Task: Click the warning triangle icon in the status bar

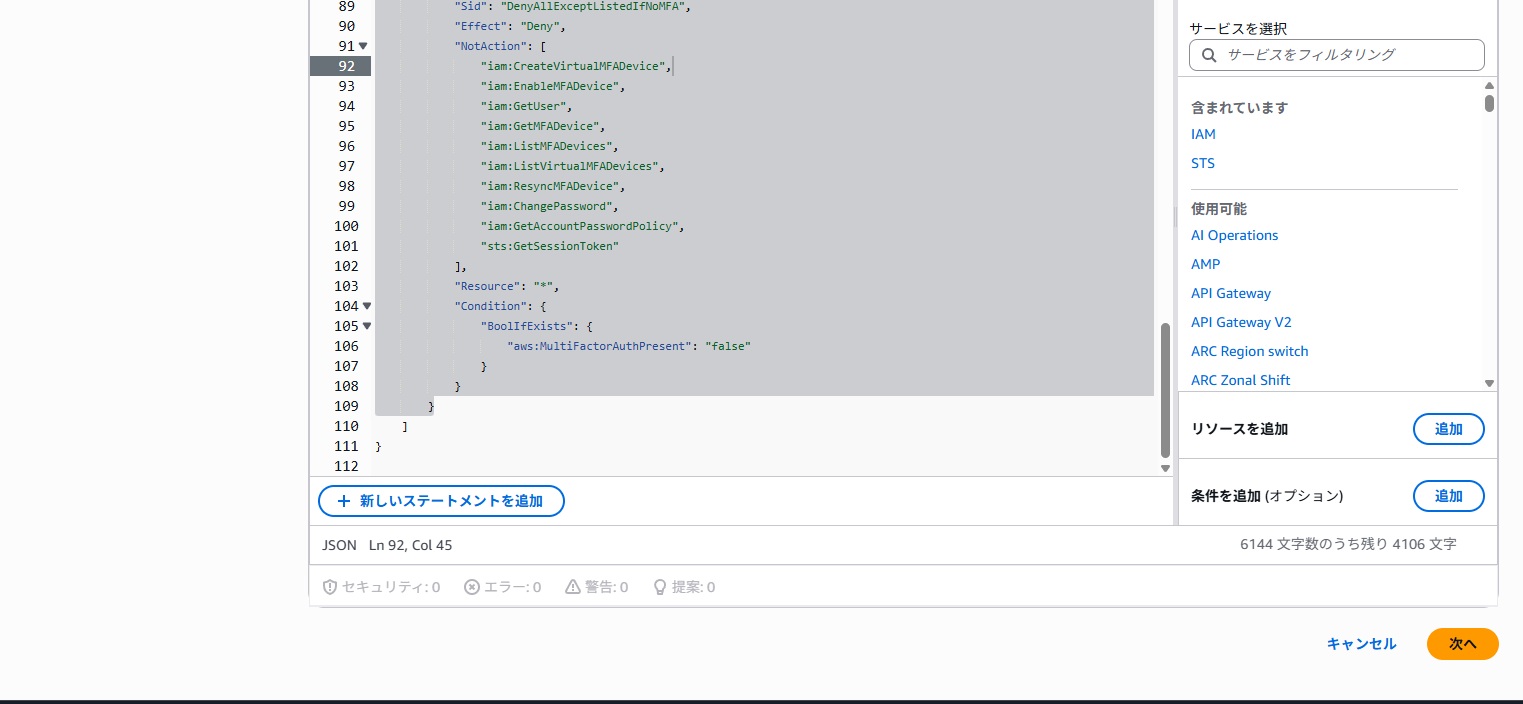Action: point(573,587)
